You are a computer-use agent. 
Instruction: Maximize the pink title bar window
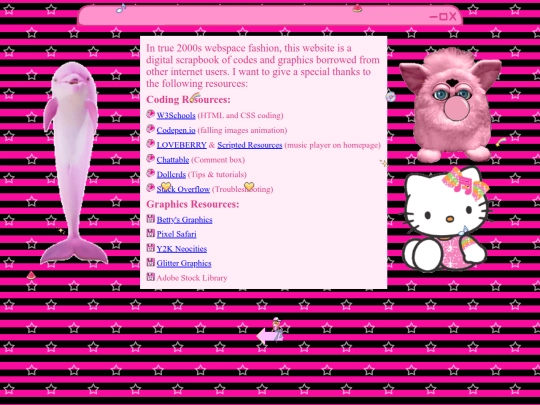pos(444,17)
